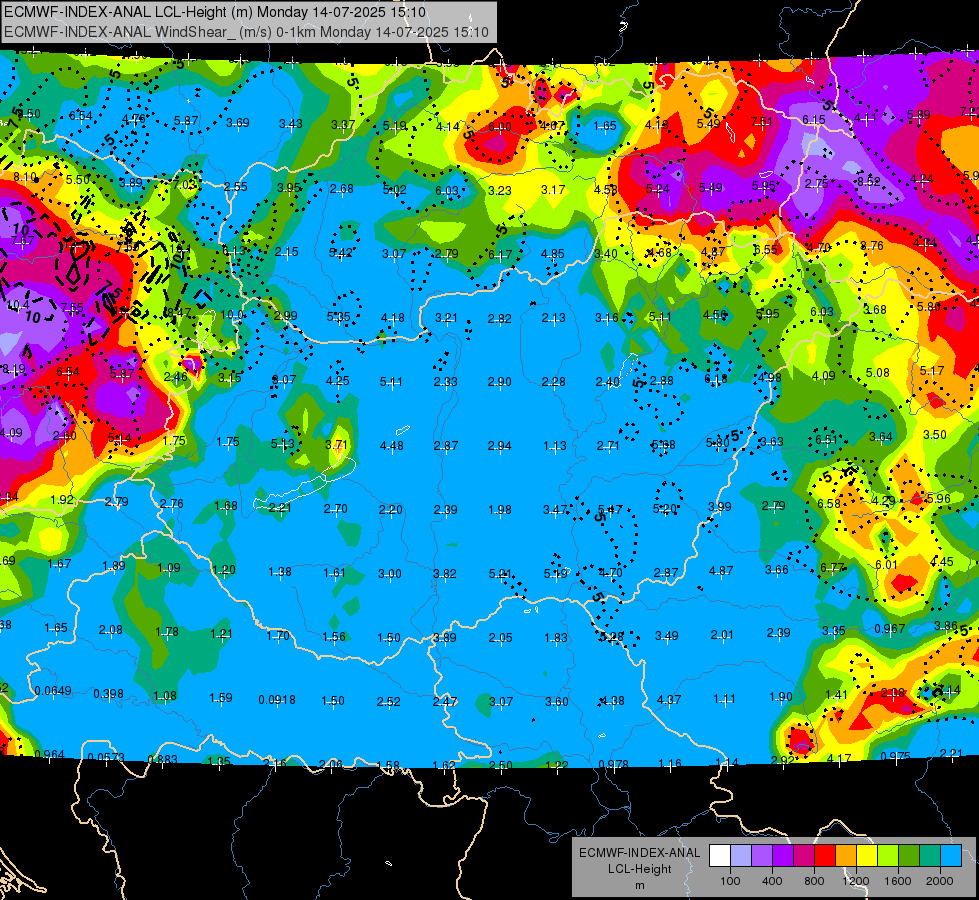Click the '100' legend scale label
The width and height of the screenshot is (979, 900).
click(x=730, y=881)
